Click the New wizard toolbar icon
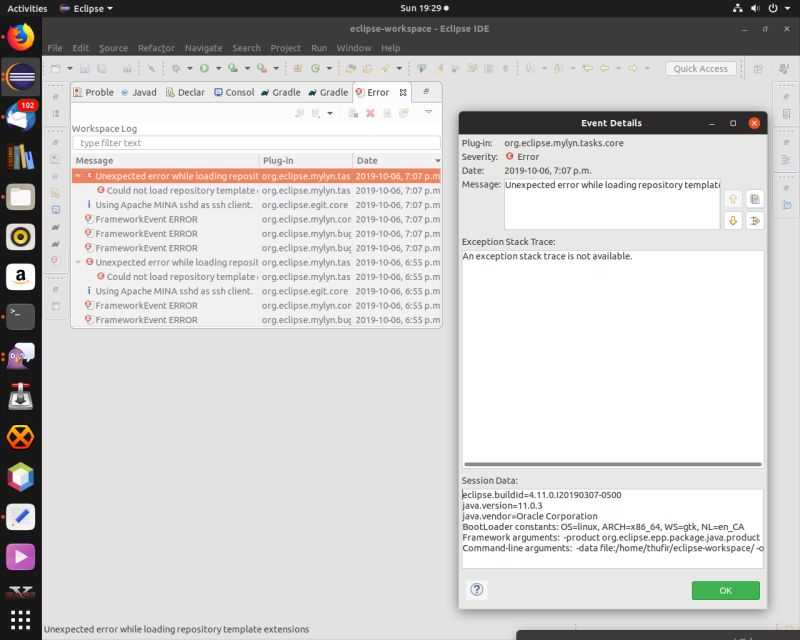The width and height of the screenshot is (800, 640). coord(56,68)
